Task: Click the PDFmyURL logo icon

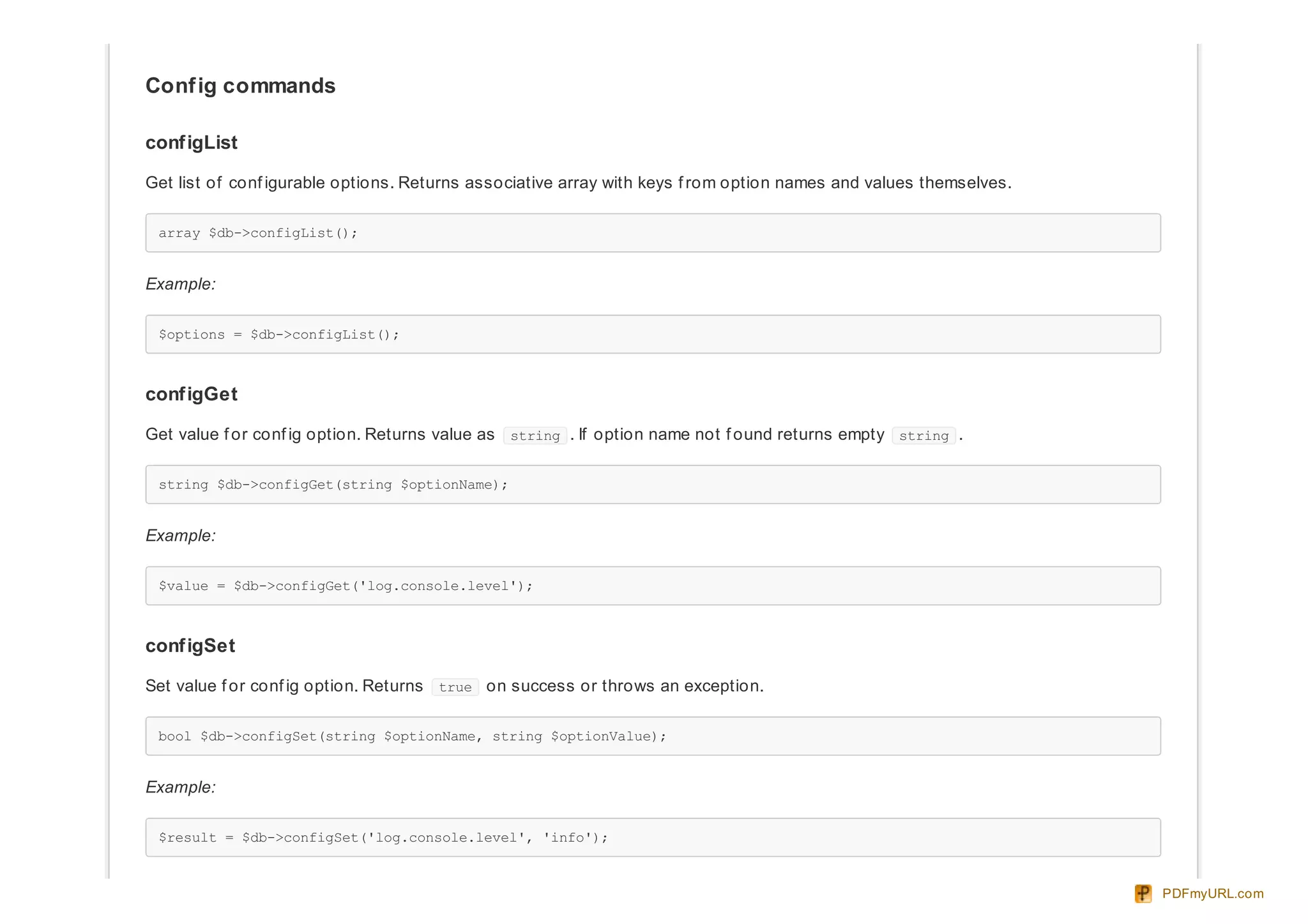Action: [x=1143, y=893]
